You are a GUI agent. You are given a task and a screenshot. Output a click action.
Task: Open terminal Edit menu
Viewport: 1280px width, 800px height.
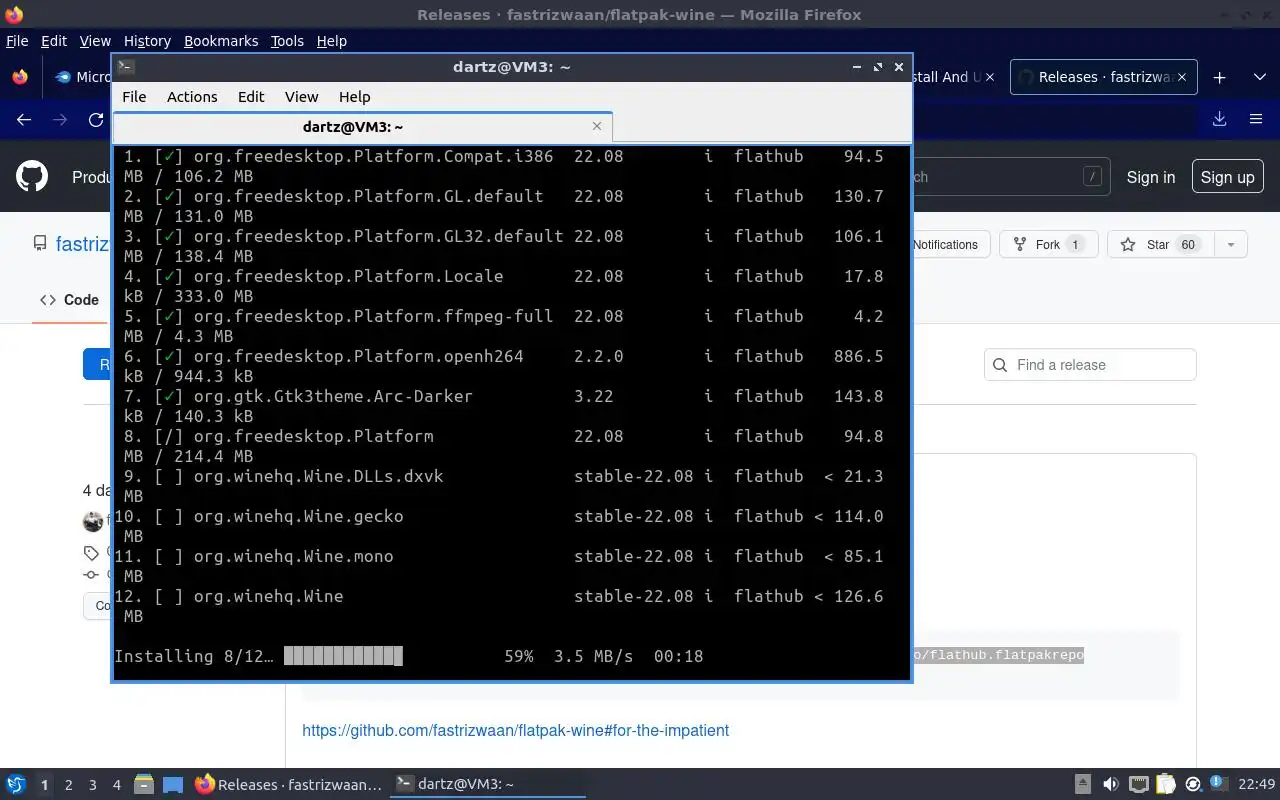click(x=251, y=97)
